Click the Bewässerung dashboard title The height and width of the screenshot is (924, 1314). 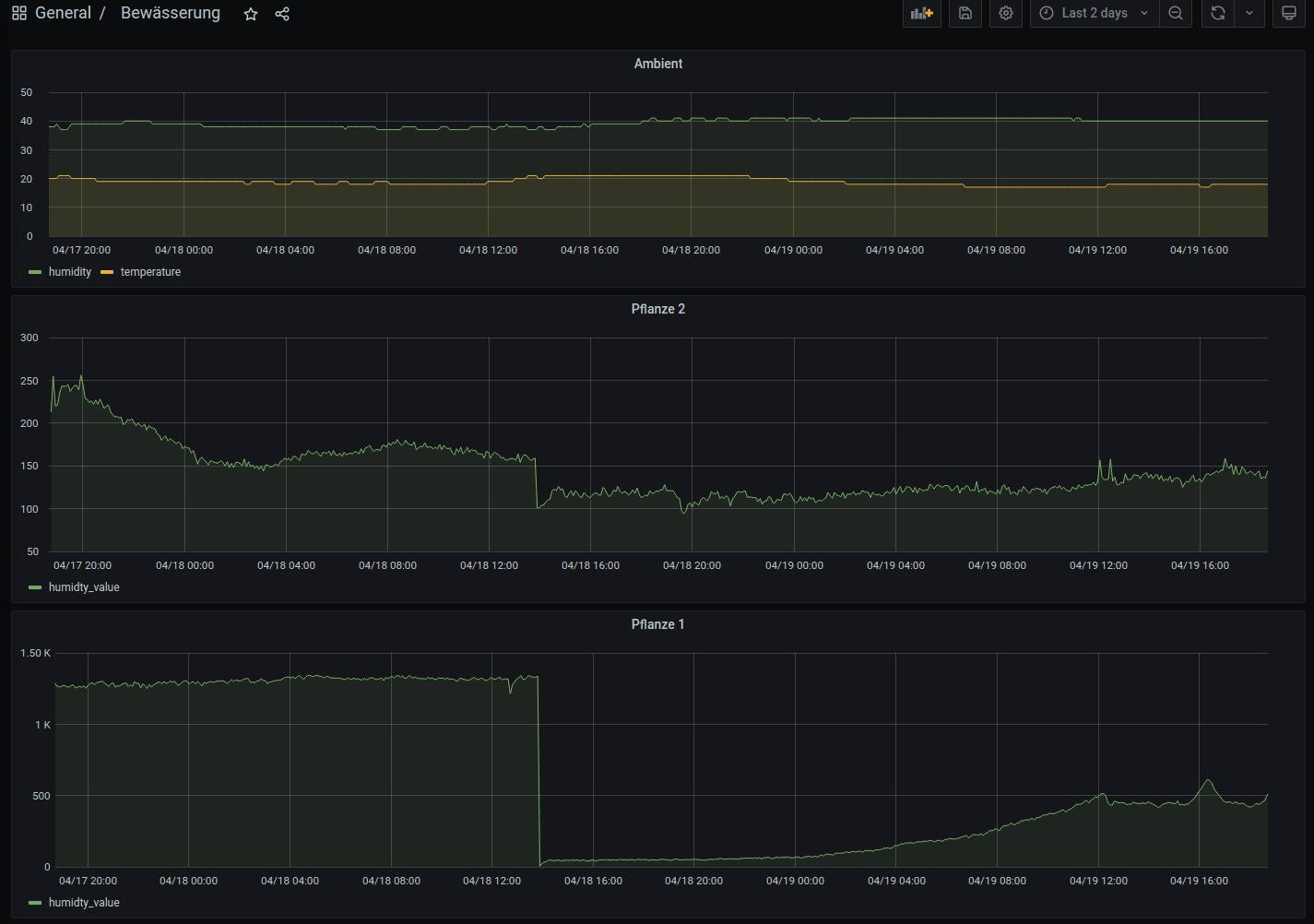[171, 13]
